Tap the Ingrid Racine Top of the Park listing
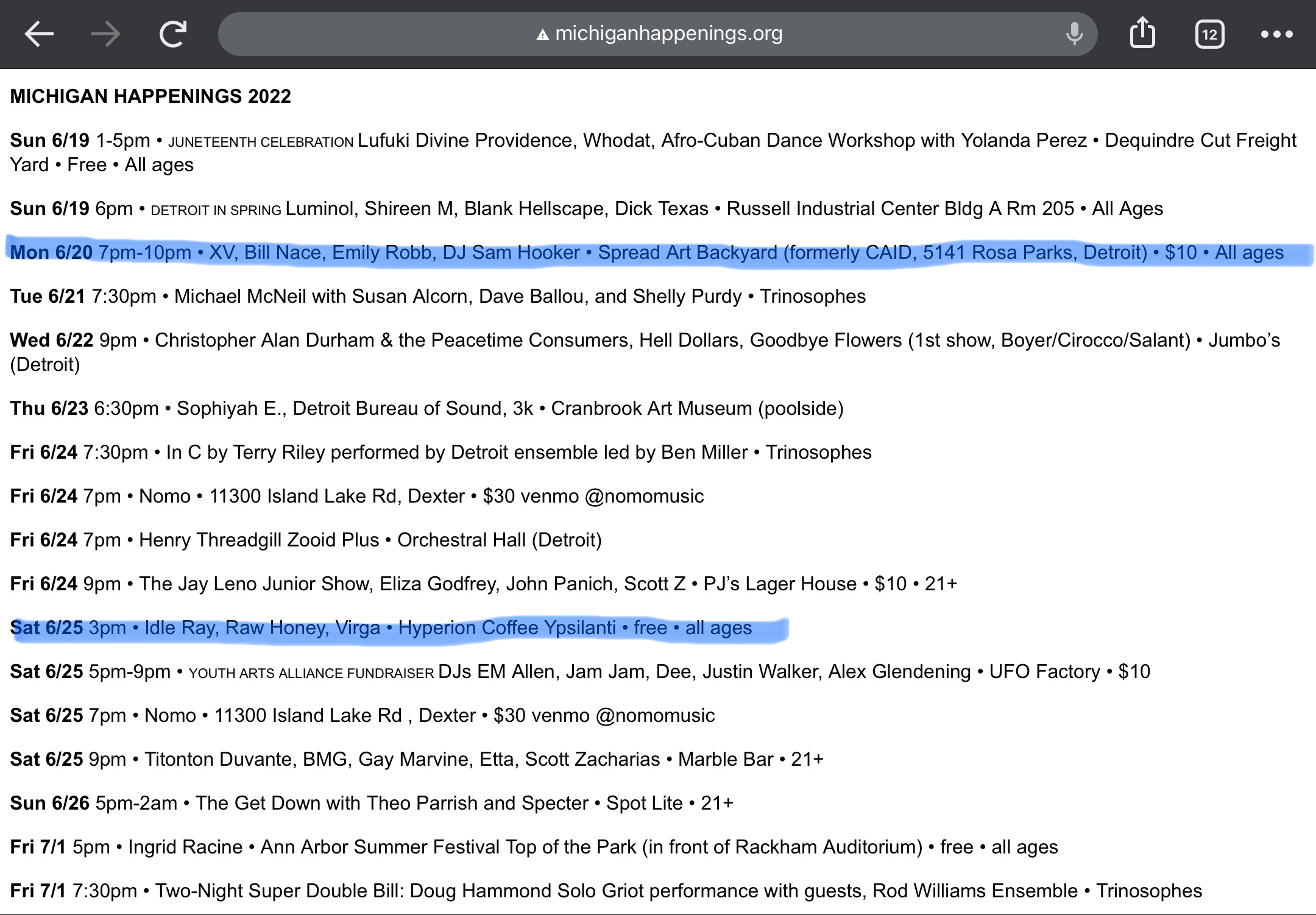1316x915 pixels. 185,847
